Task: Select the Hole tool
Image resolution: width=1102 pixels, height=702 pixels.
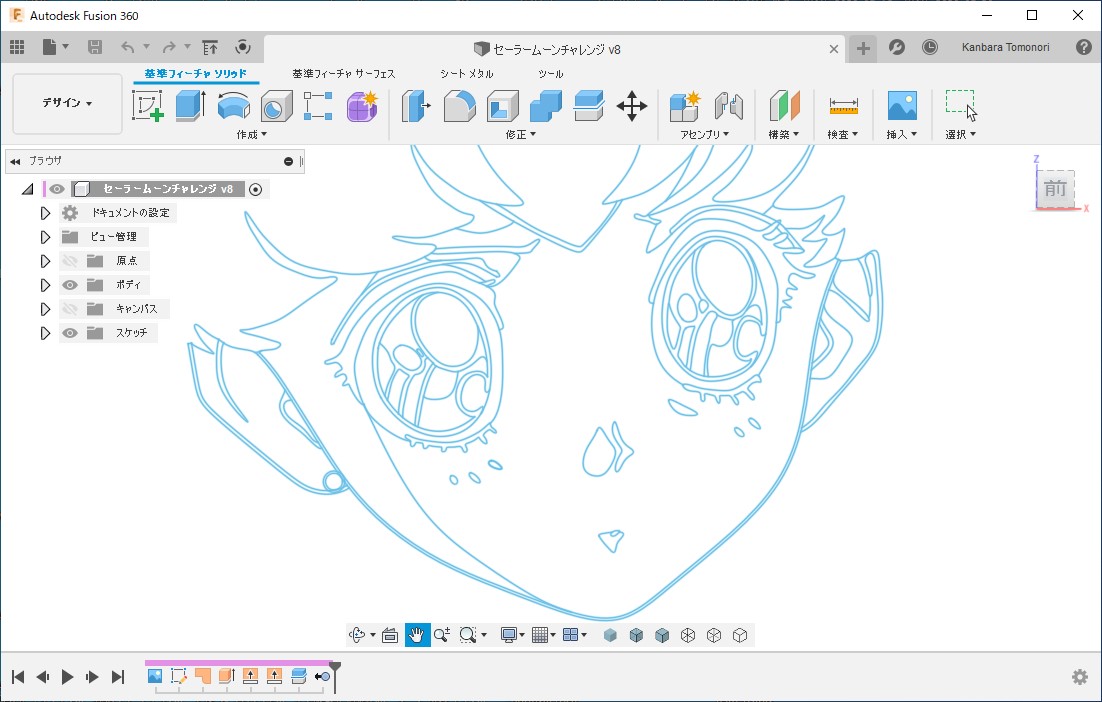Action: 276,106
